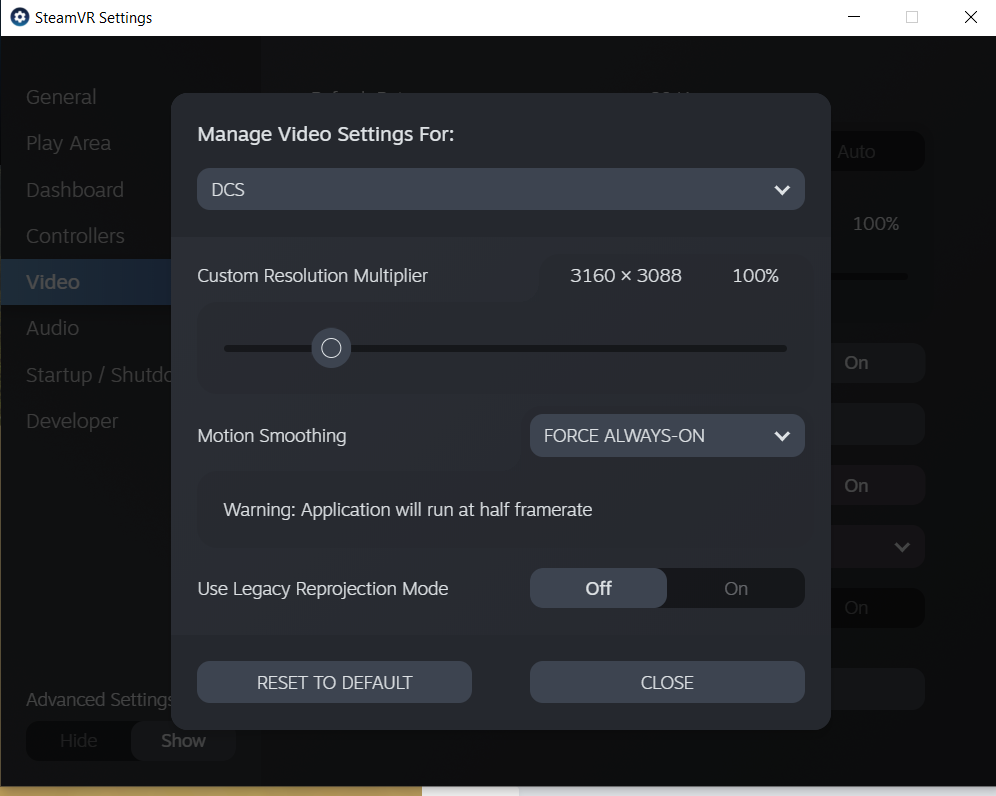Click the half framerate warning text
Viewport: 996px width, 796px height.
point(408,509)
